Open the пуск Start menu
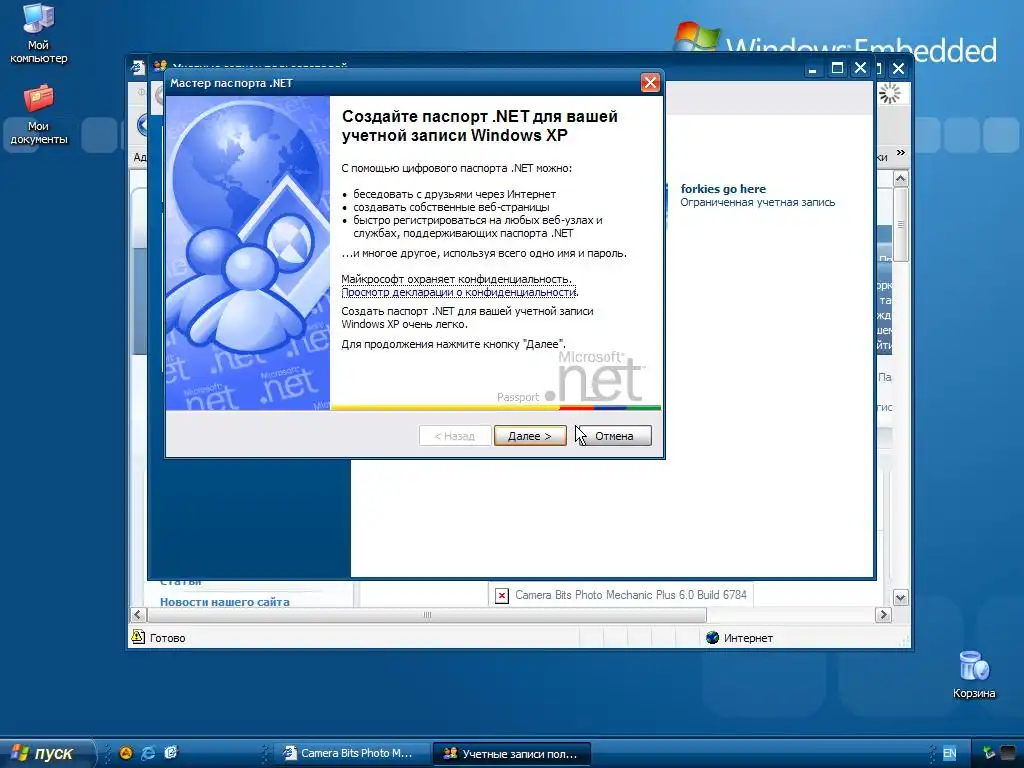 click(44, 753)
